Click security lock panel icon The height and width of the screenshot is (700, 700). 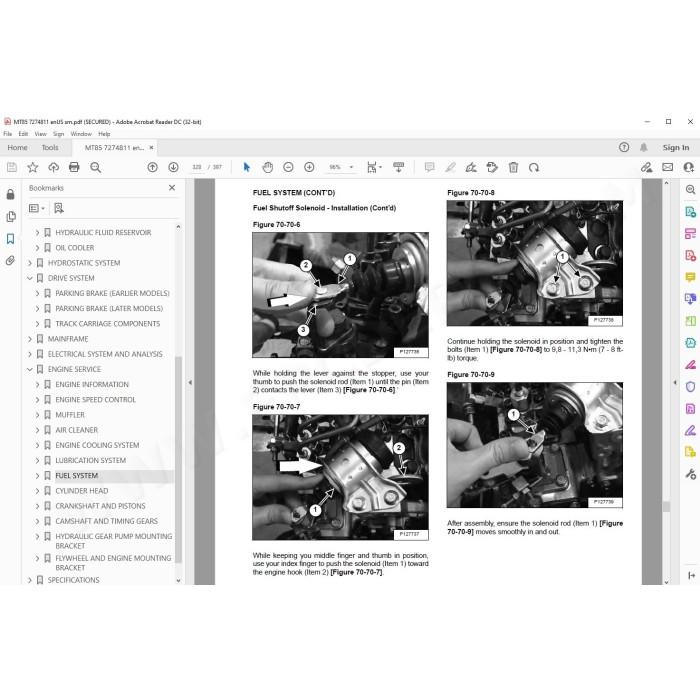(x=11, y=194)
